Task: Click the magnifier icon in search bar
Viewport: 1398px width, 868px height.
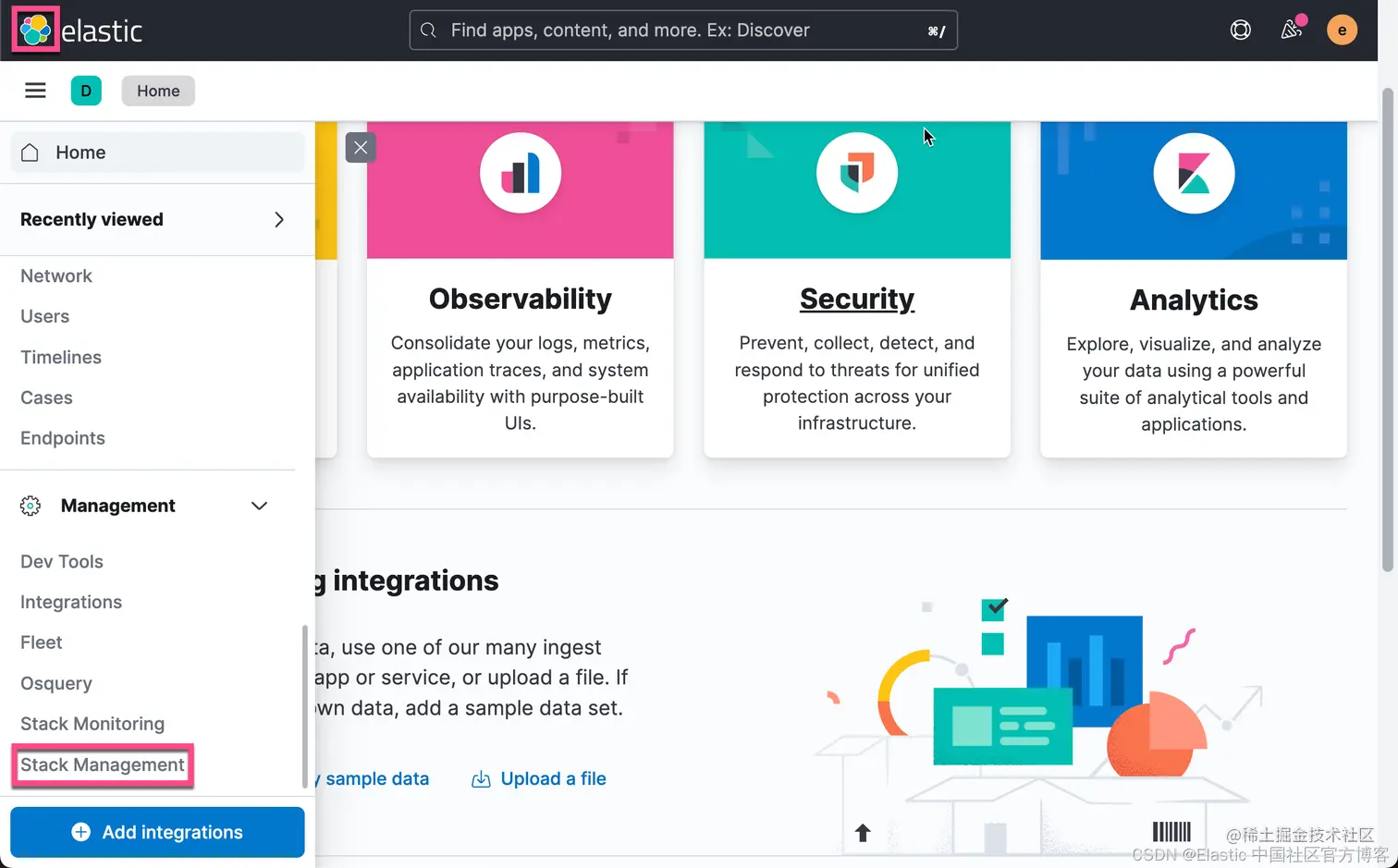Action: tap(428, 31)
